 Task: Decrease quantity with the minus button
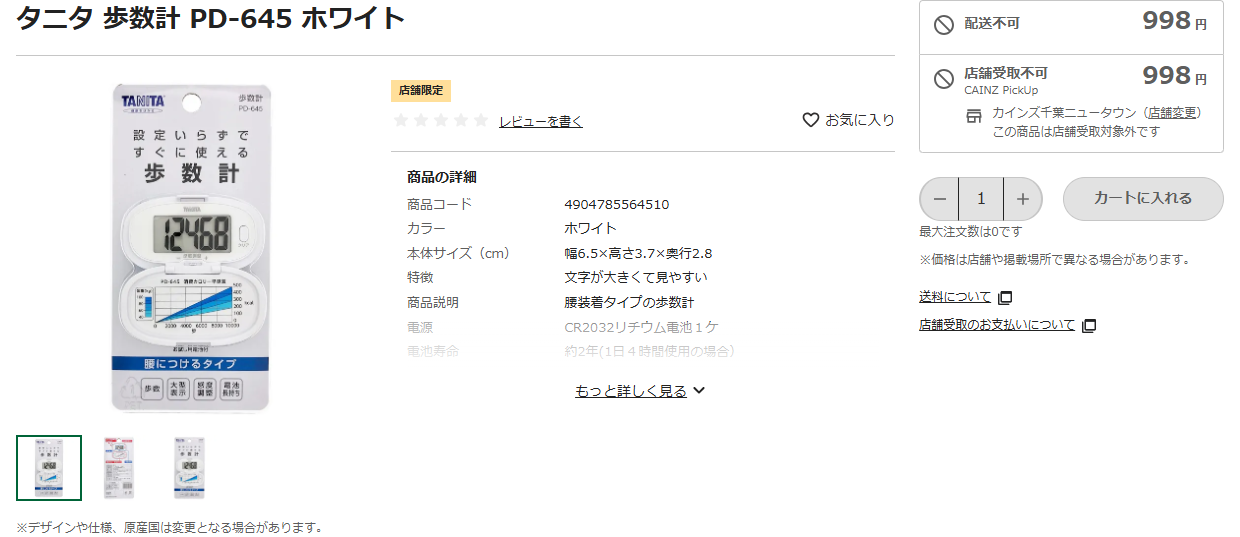tap(939, 199)
